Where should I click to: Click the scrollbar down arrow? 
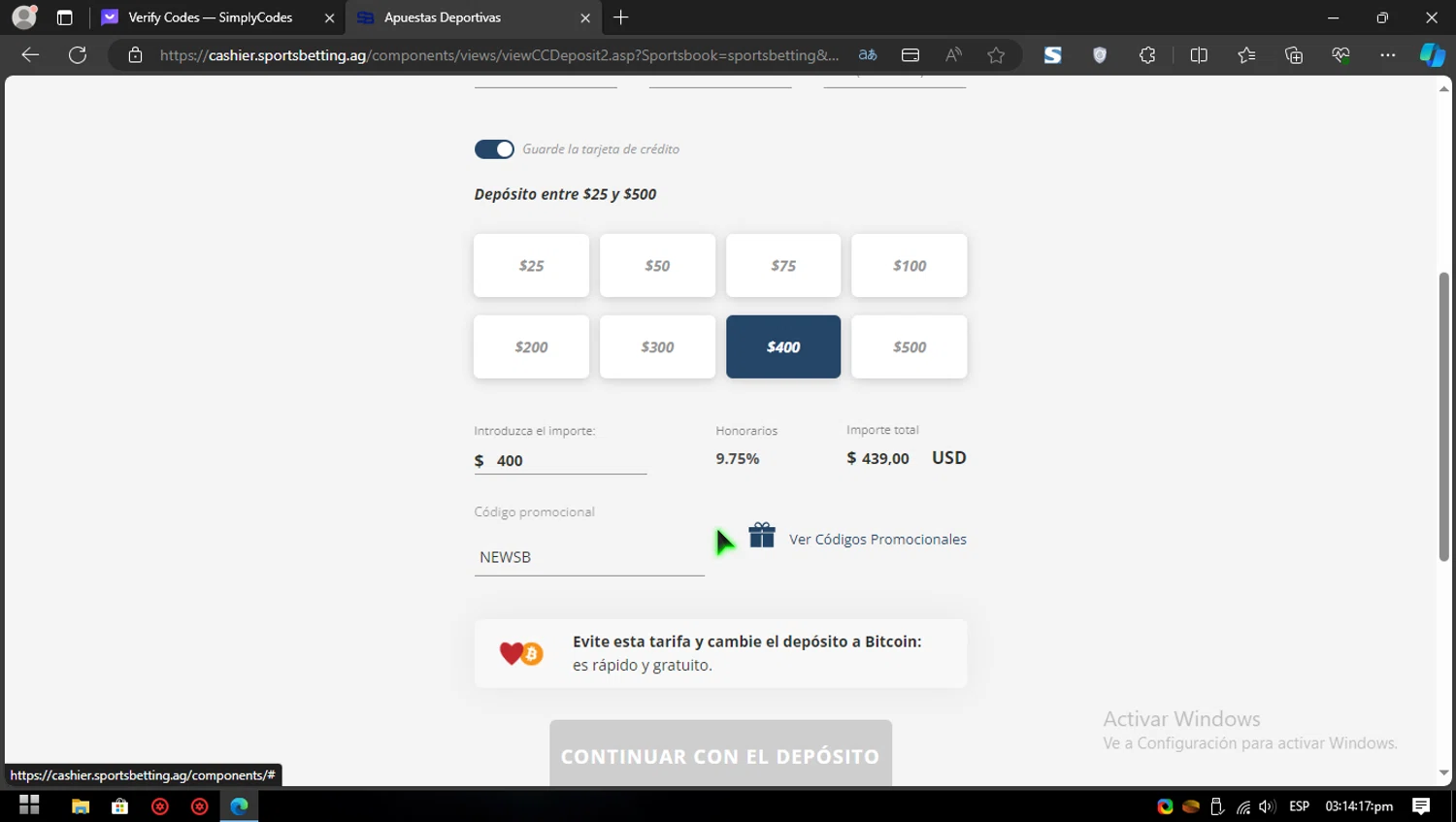point(1444,773)
